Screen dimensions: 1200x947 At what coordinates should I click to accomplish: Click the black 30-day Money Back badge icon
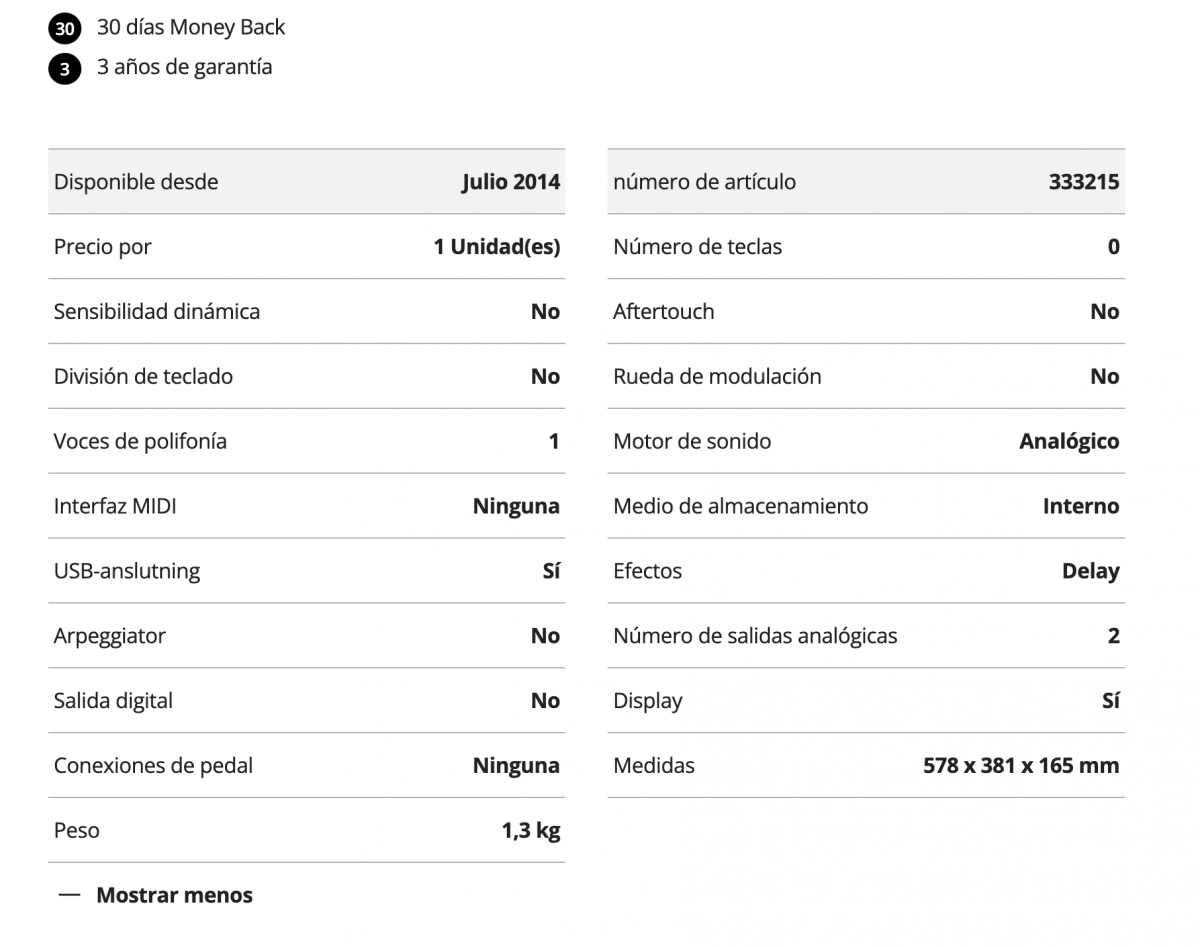64,29
